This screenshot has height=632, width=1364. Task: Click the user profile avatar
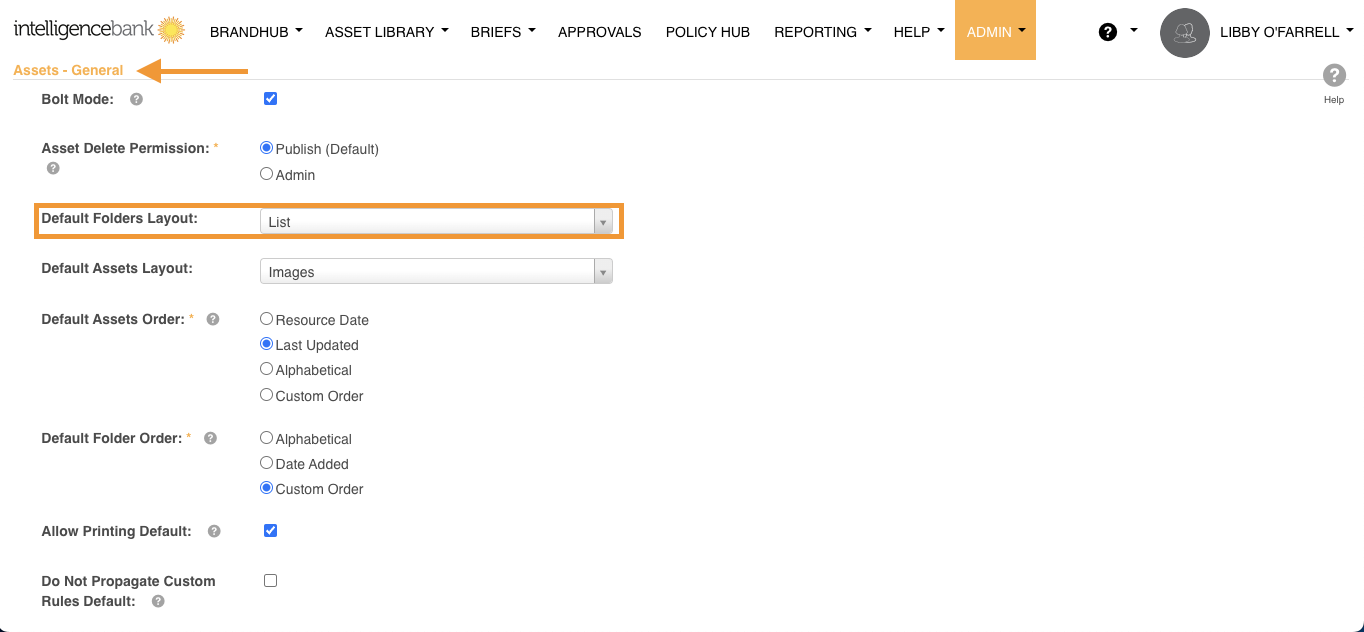click(x=1185, y=33)
